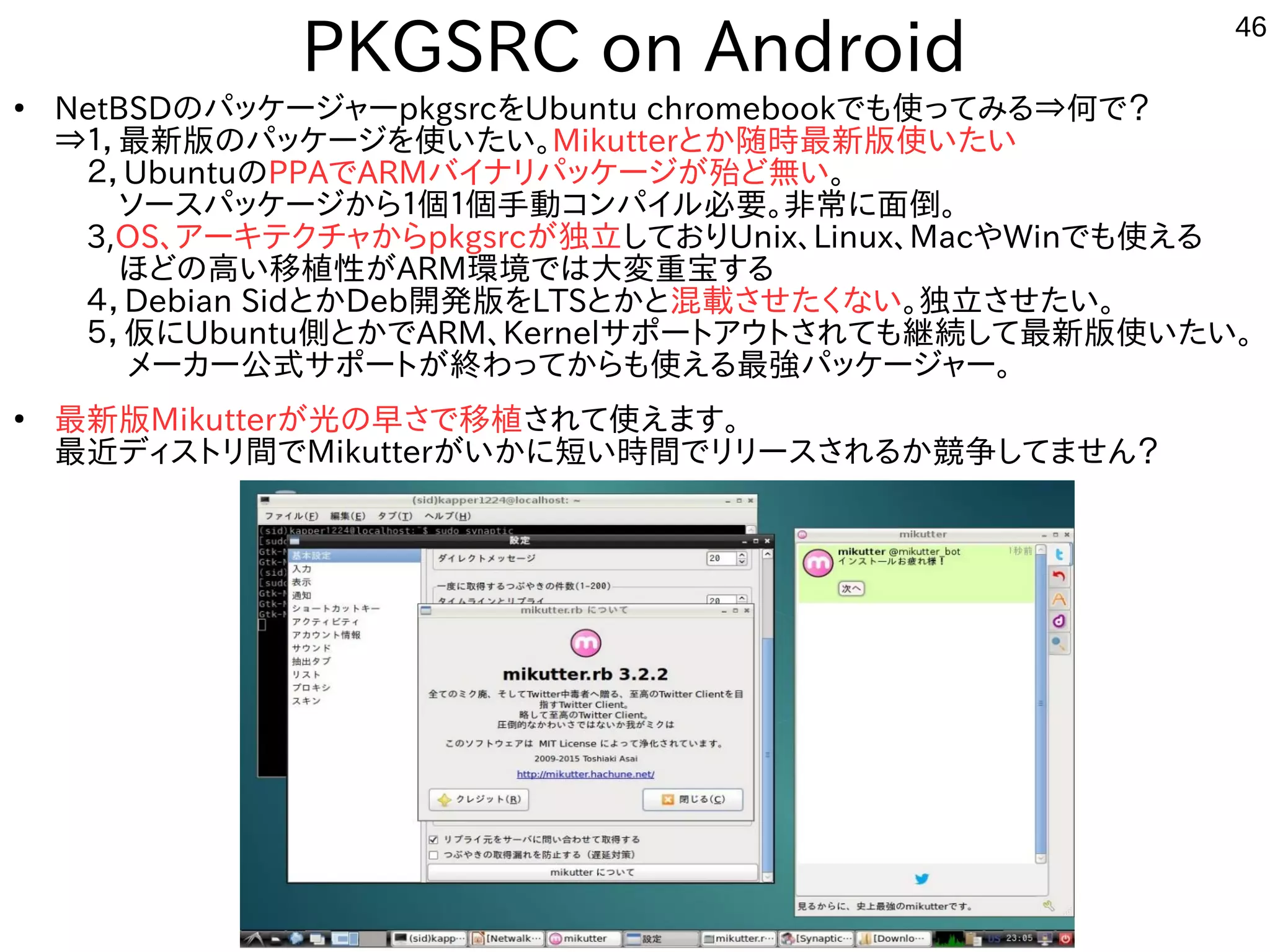Image resolution: width=1270 pixels, height=952 pixels.
Task: Switch to the mikutter taskbar entry
Action: tap(584, 938)
